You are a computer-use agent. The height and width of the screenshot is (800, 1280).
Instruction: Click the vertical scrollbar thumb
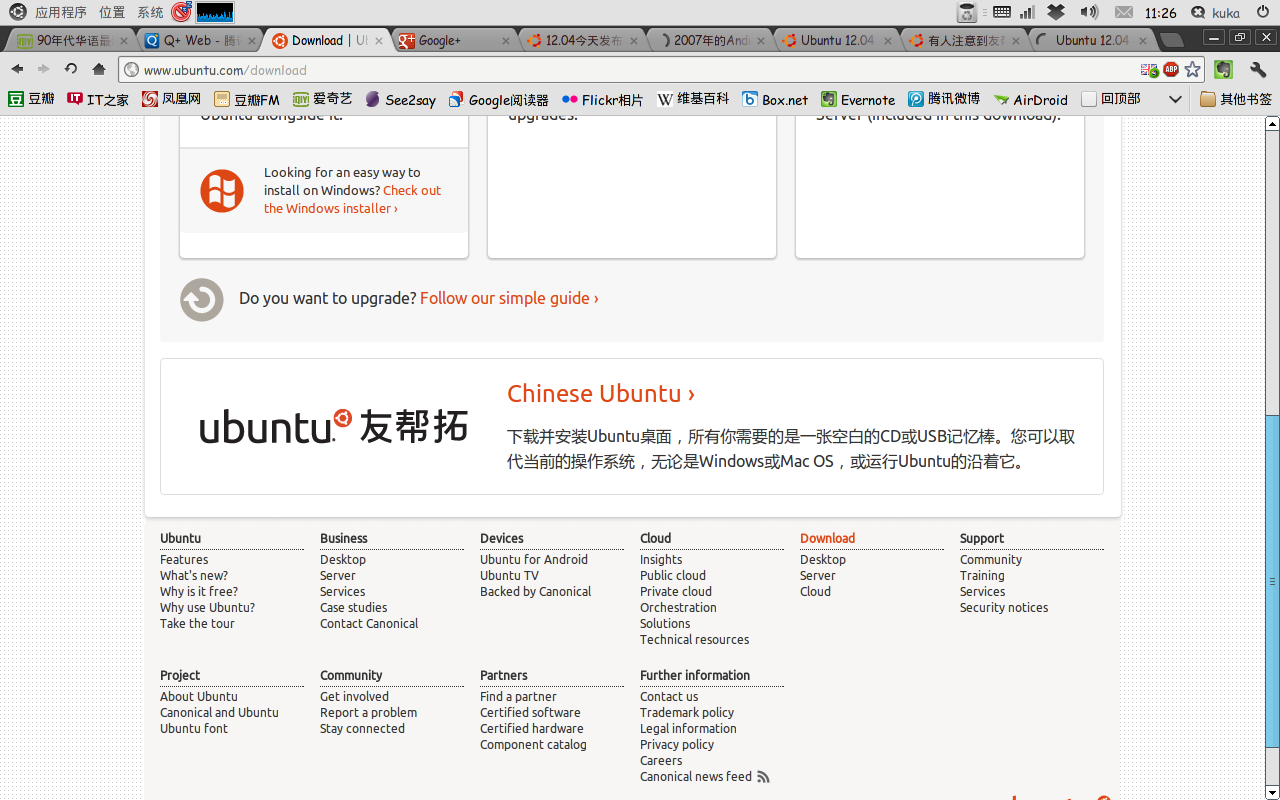1272,581
